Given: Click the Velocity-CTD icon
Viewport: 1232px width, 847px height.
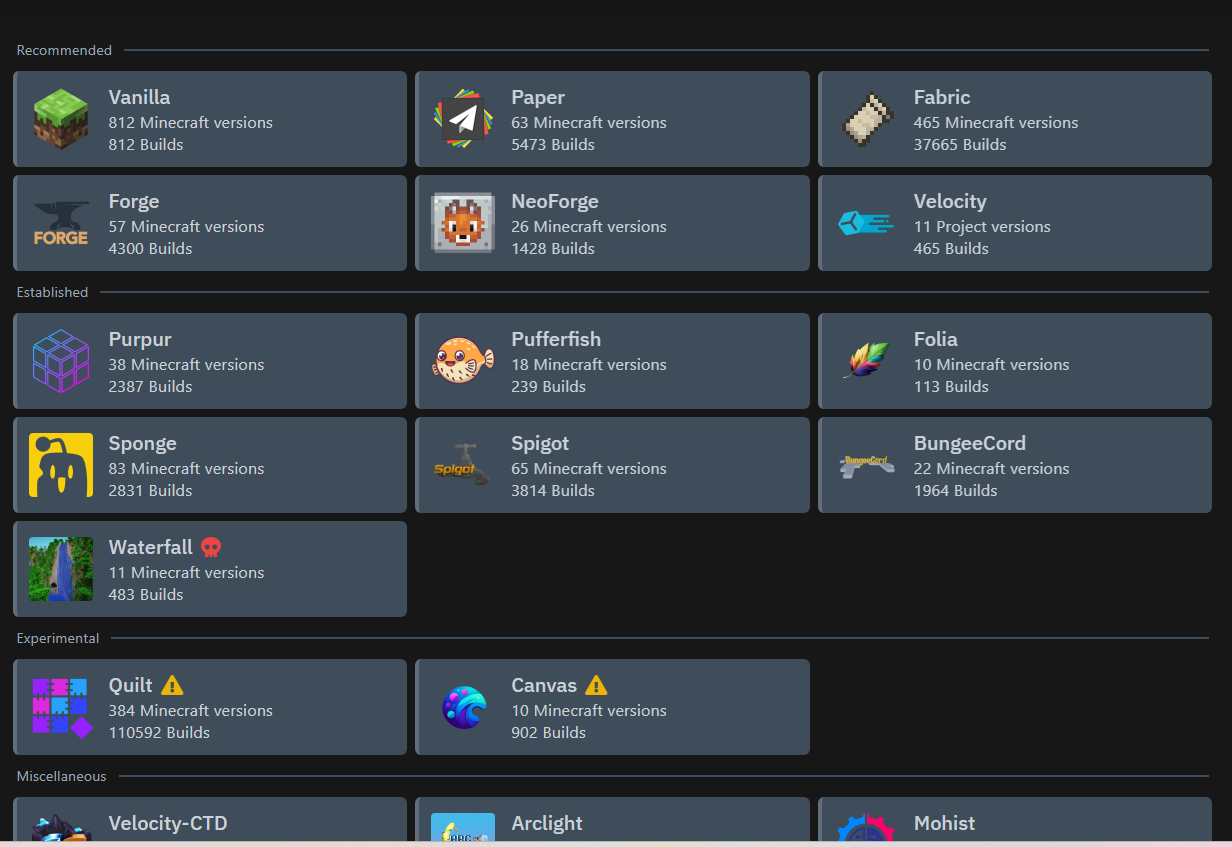Looking at the screenshot, I should (x=61, y=827).
